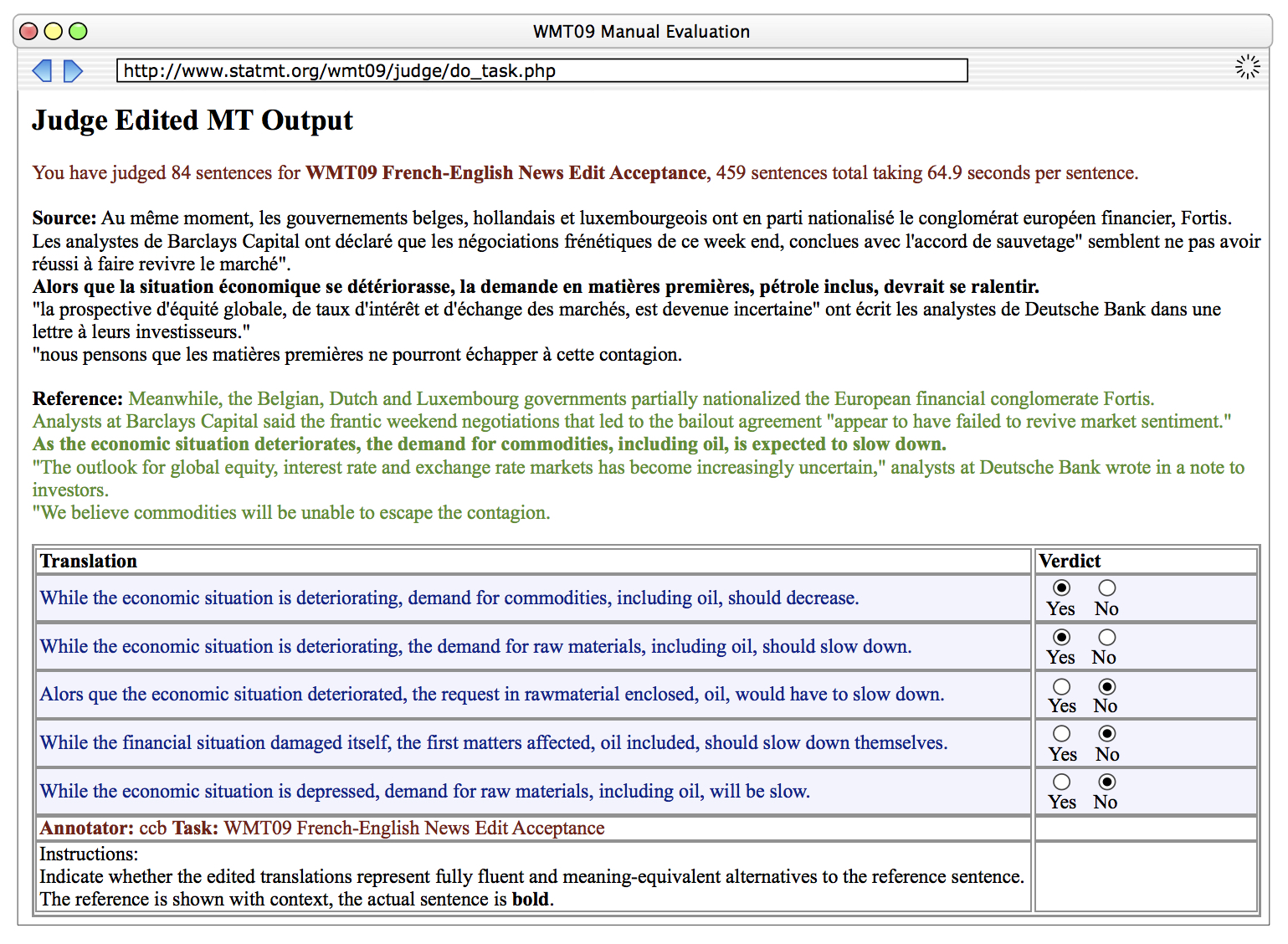The width and height of the screenshot is (1288, 944).
Task: Click the 'Translation' column header
Action: [89, 561]
